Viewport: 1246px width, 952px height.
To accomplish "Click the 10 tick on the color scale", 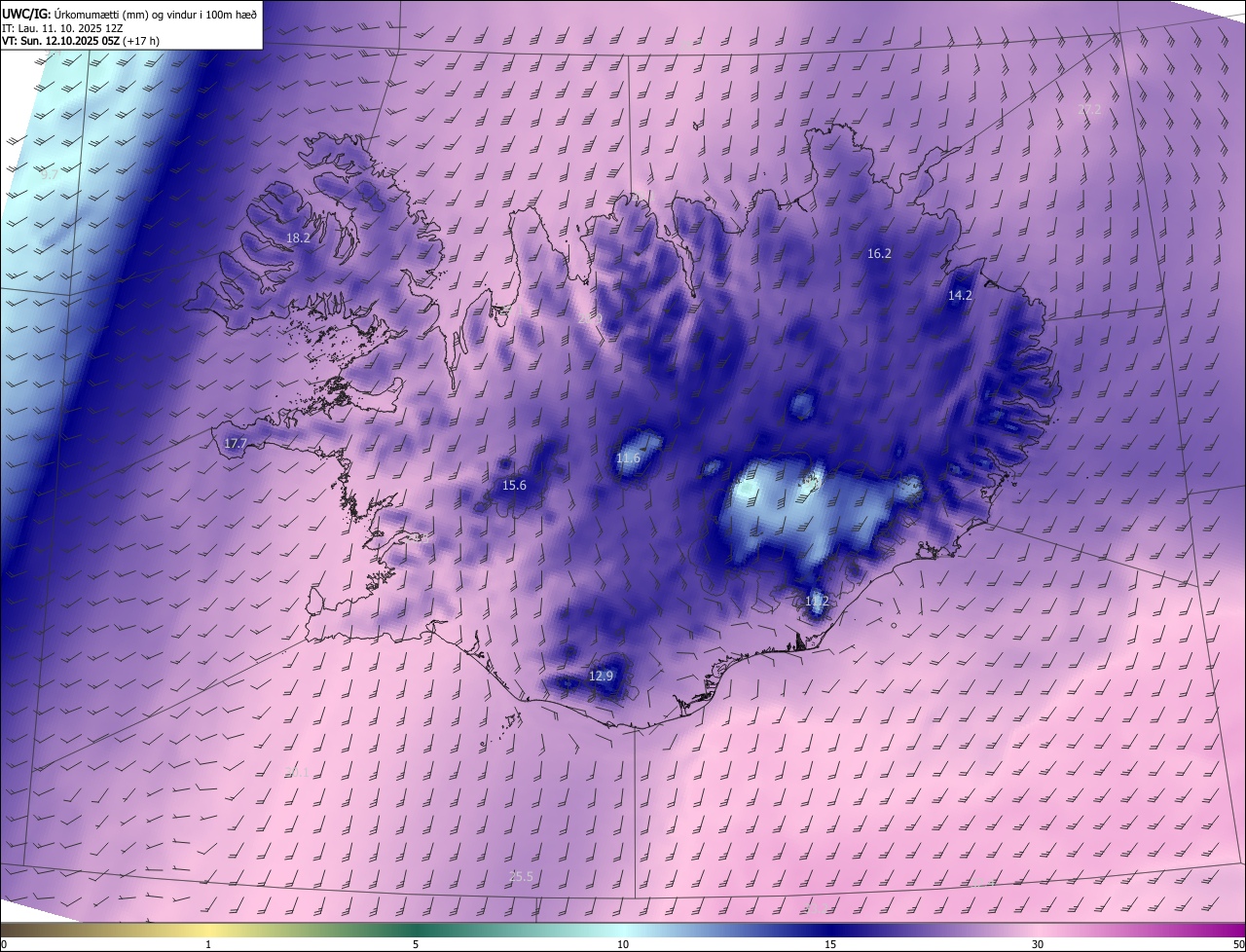I will coord(623,944).
